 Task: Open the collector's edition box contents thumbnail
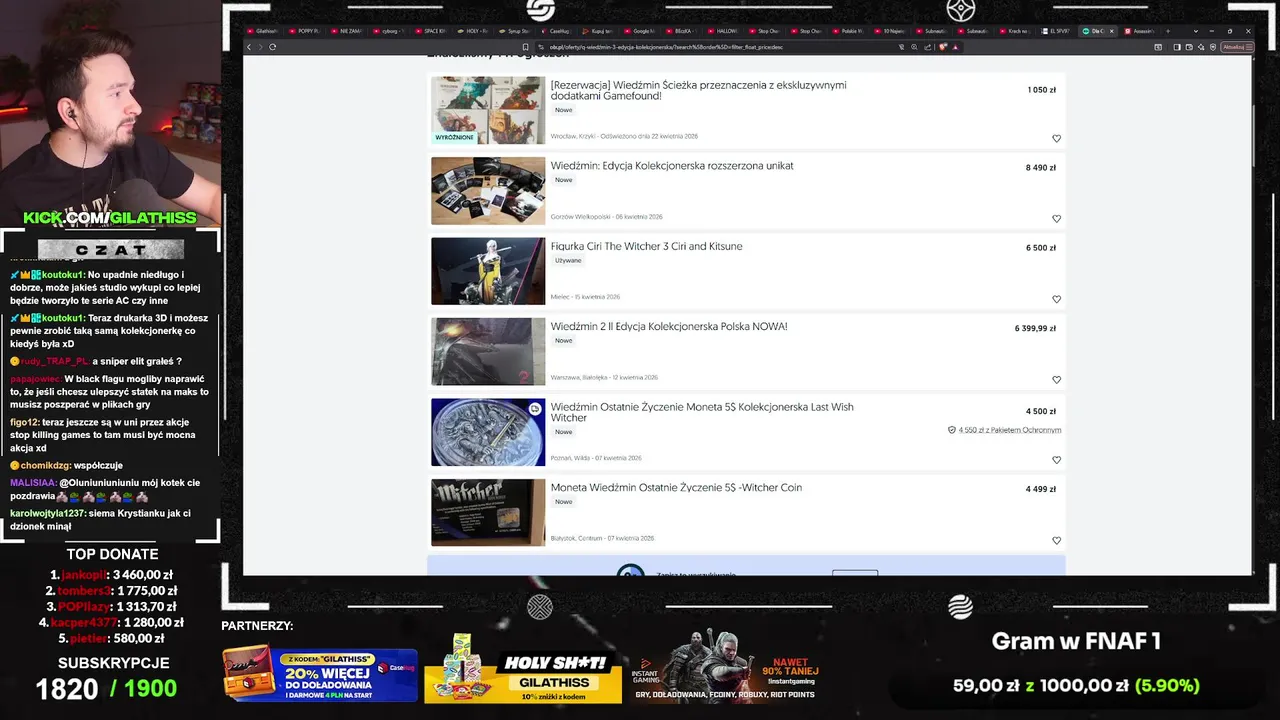488,190
